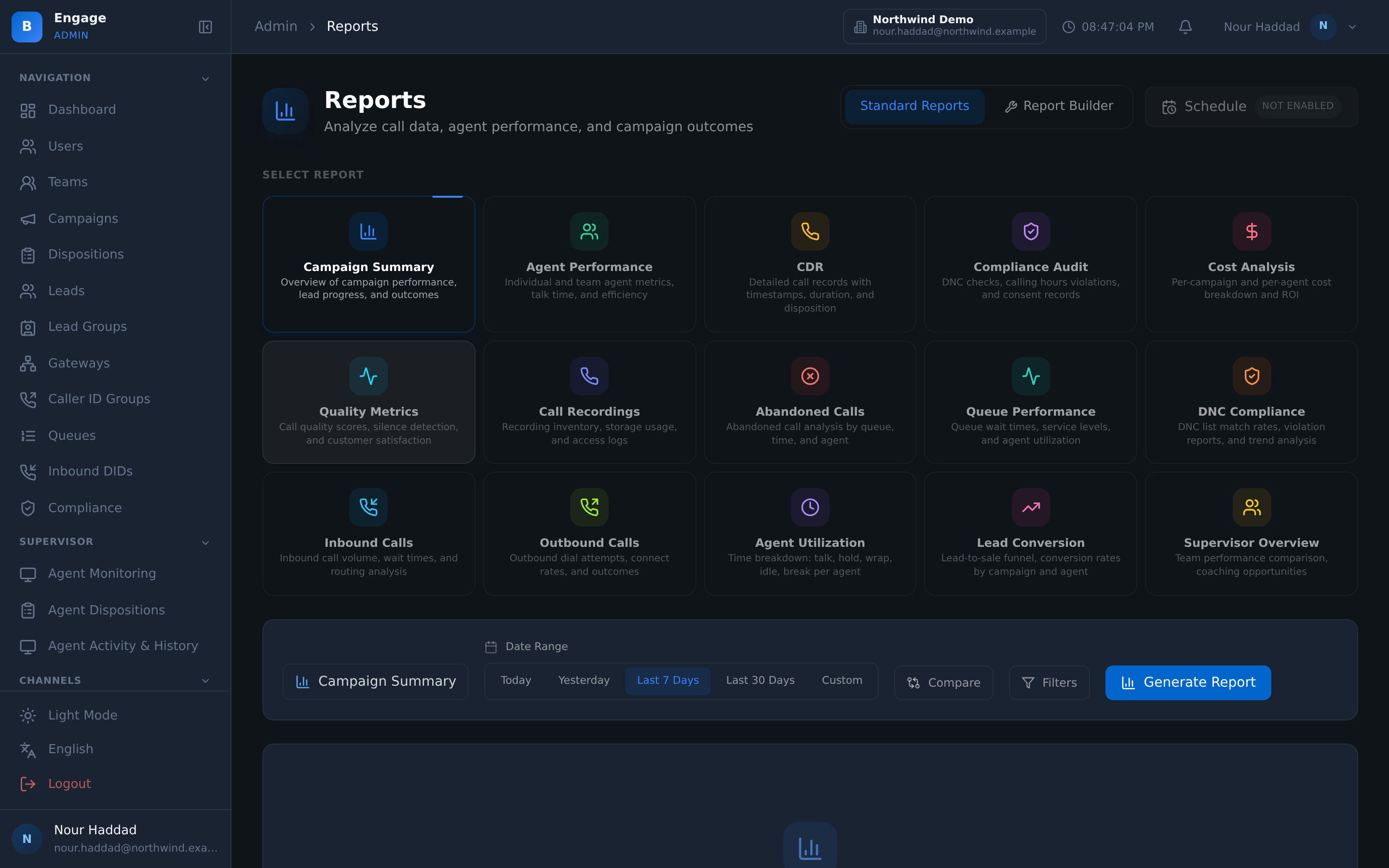The height and width of the screenshot is (868, 1389).
Task: Select Today date range
Action: [516, 680]
